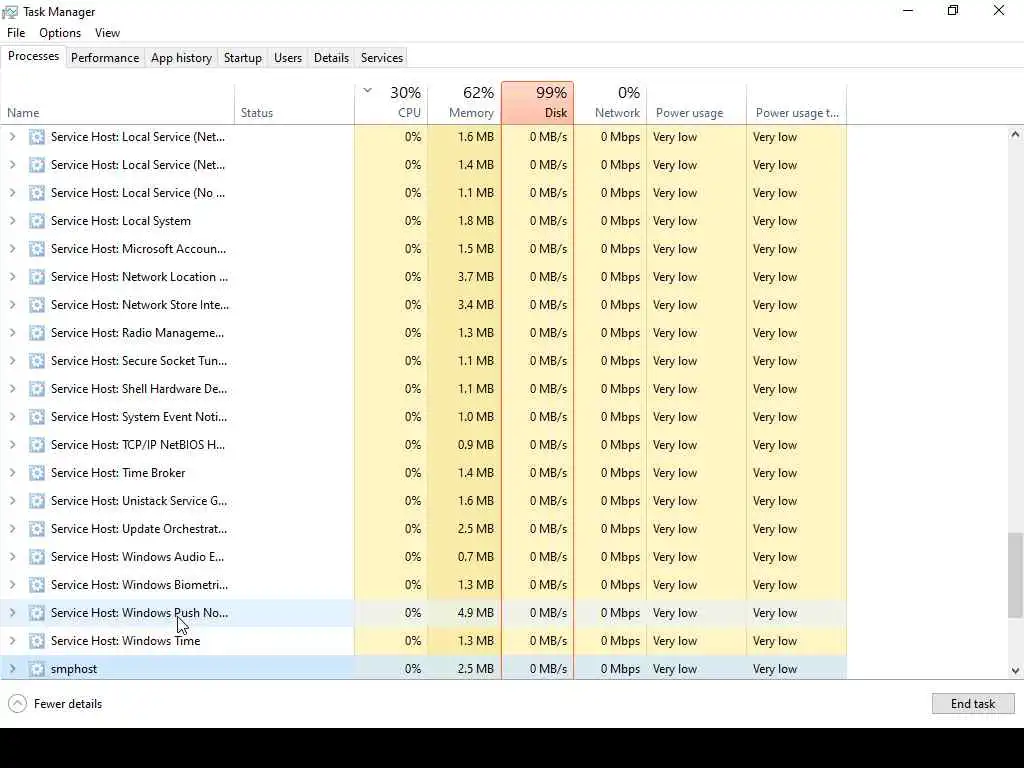The width and height of the screenshot is (1024, 768).
Task: Restore down the Task Manager window
Action: point(953,10)
